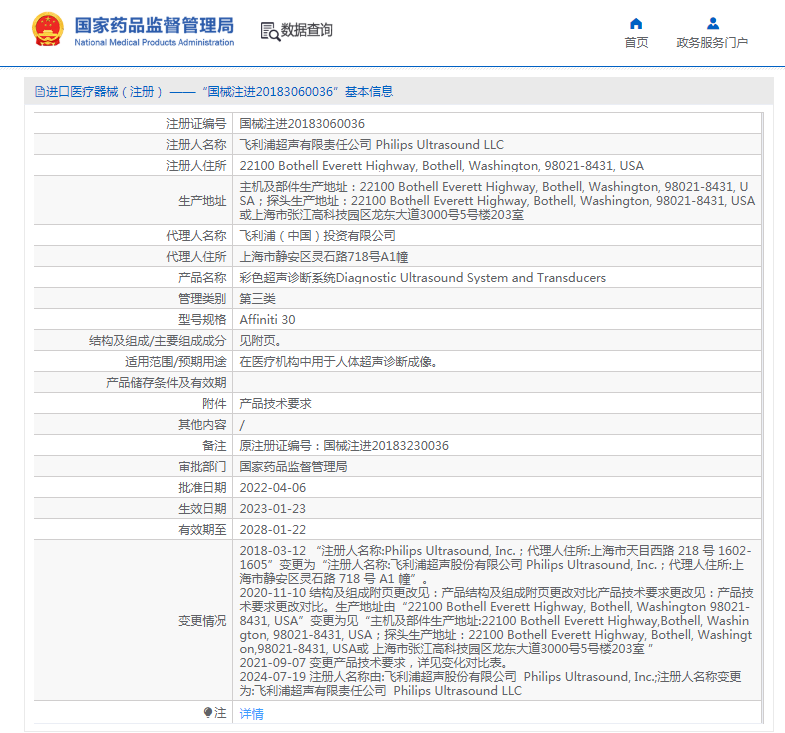This screenshot has height=733, width=785.
Task: Click the 变更情况 row label
Action: tap(202, 621)
